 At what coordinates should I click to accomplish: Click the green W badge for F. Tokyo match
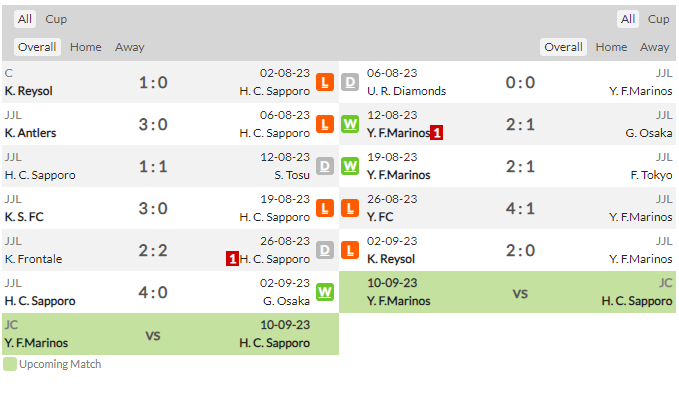pyautogui.click(x=350, y=166)
